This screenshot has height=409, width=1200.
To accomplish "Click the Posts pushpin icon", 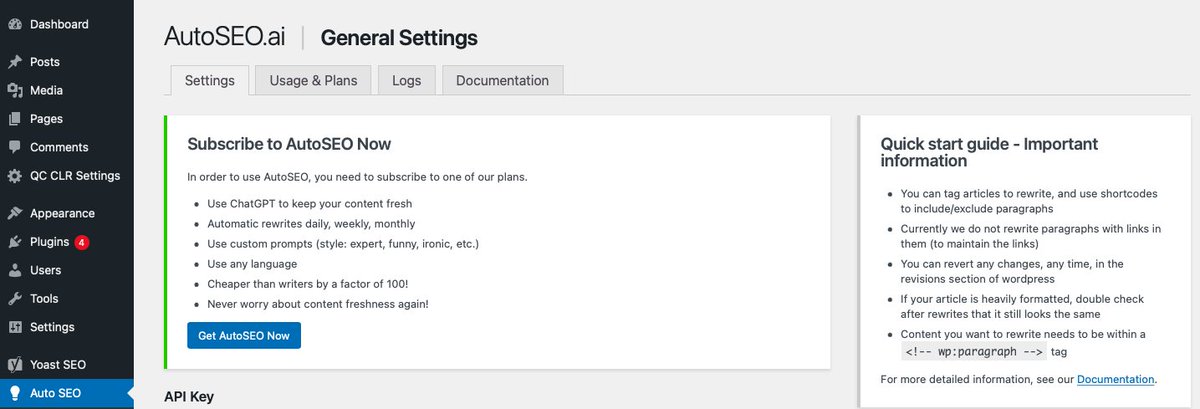I will point(14,62).
